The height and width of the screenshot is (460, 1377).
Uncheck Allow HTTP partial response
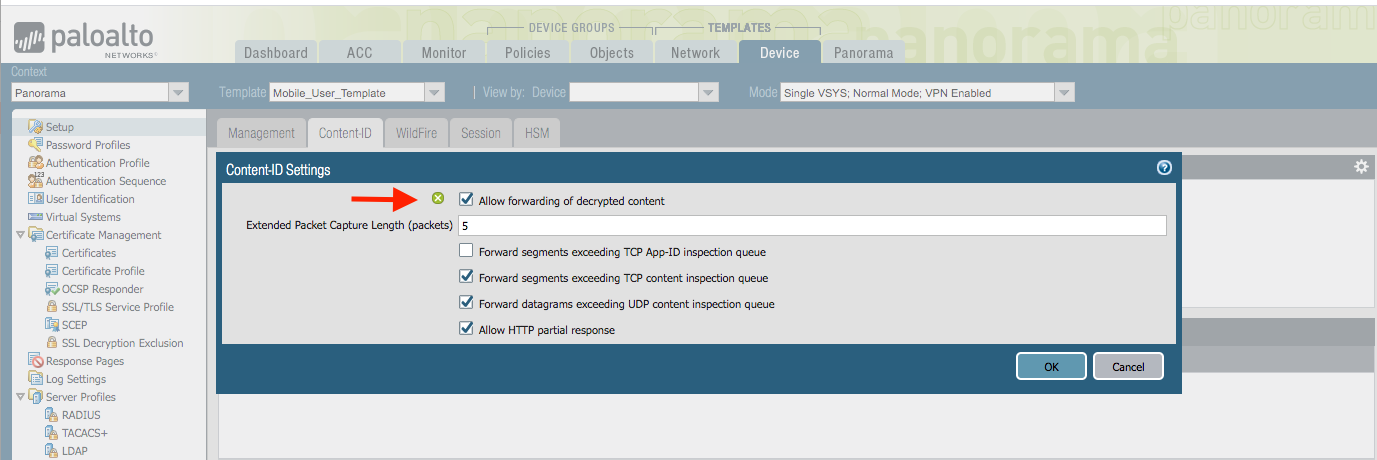point(466,329)
